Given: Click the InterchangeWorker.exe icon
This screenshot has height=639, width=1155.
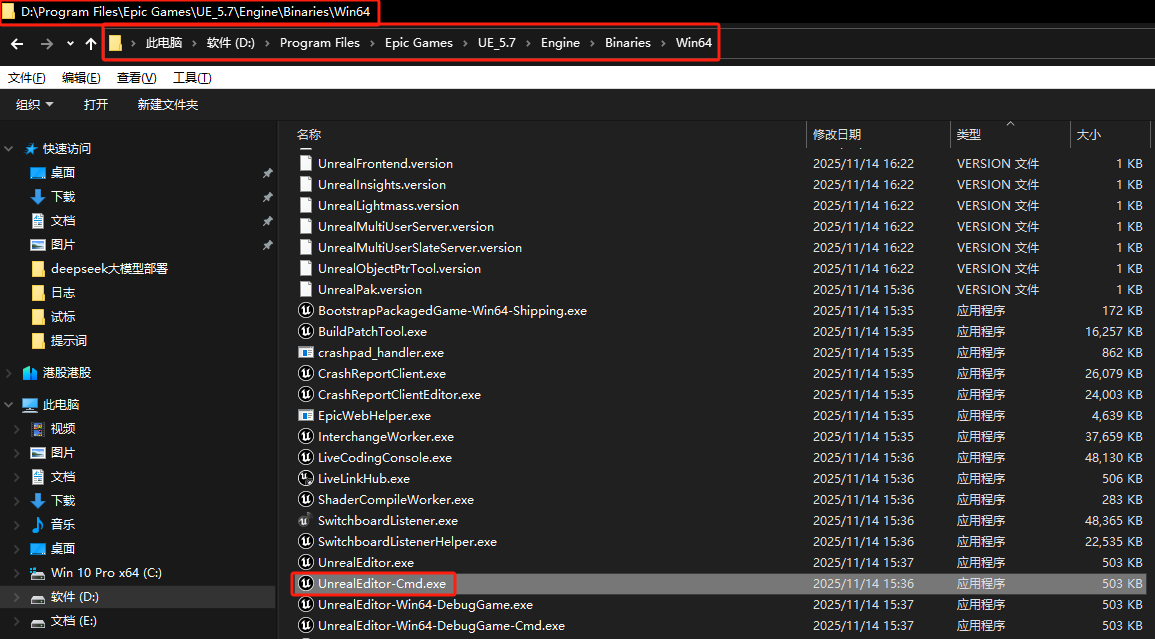Looking at the screenshot, I should pos(305,436).
